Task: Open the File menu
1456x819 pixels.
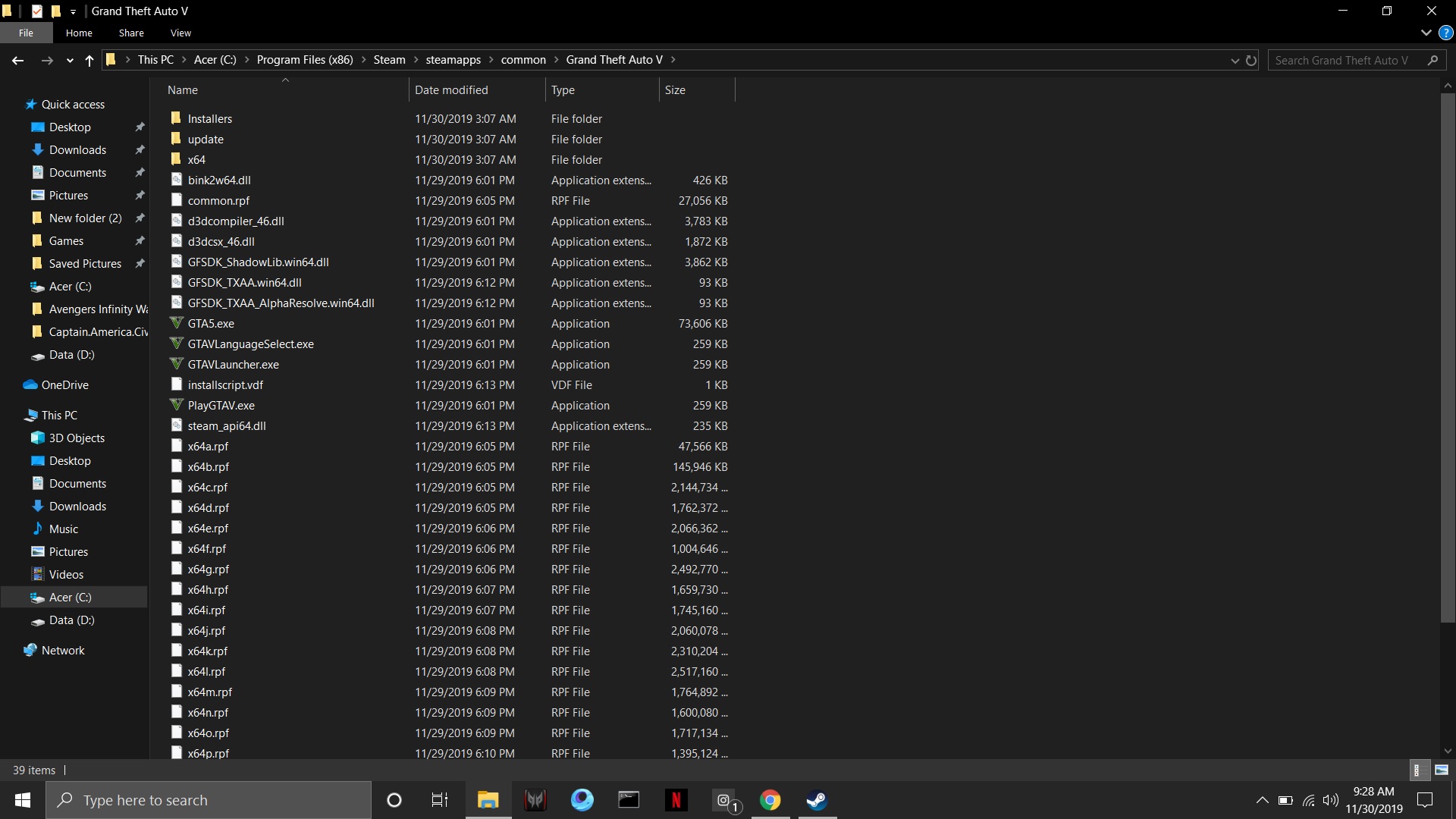Action: pyautogui.click(x=26, y=33)
